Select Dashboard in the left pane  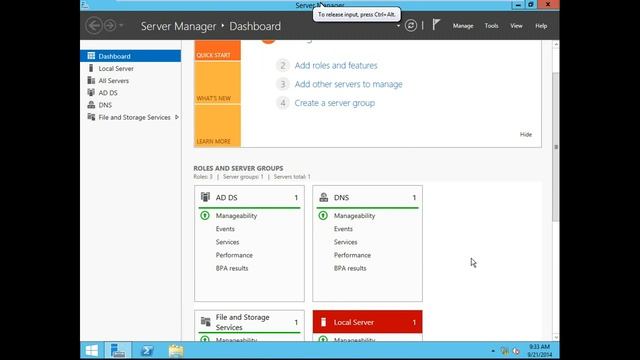(x=131, y=56)
